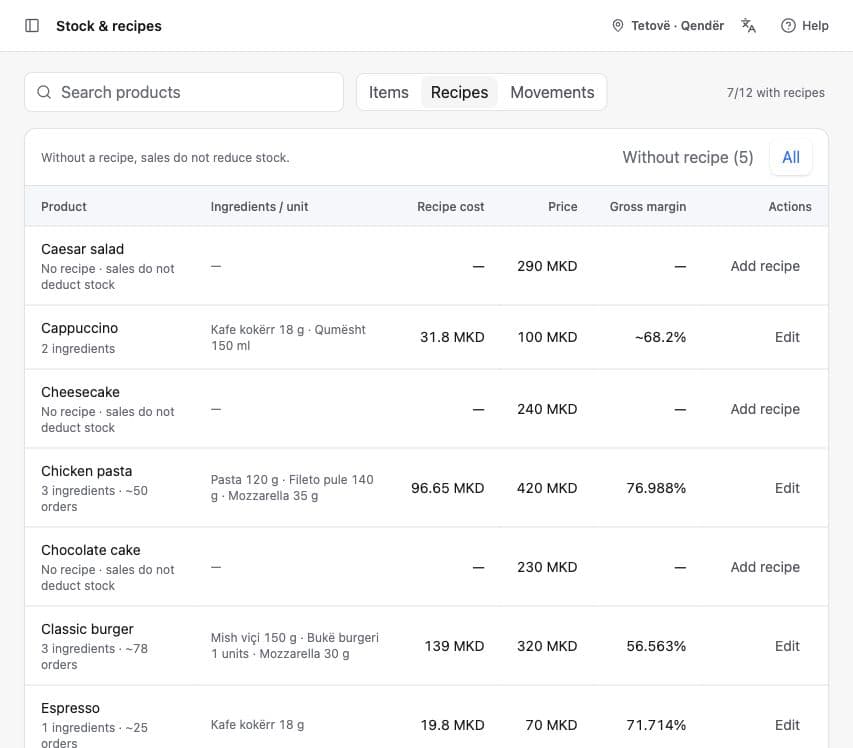
Task: Click the Gross margin column header
Action: coord(647,207)
